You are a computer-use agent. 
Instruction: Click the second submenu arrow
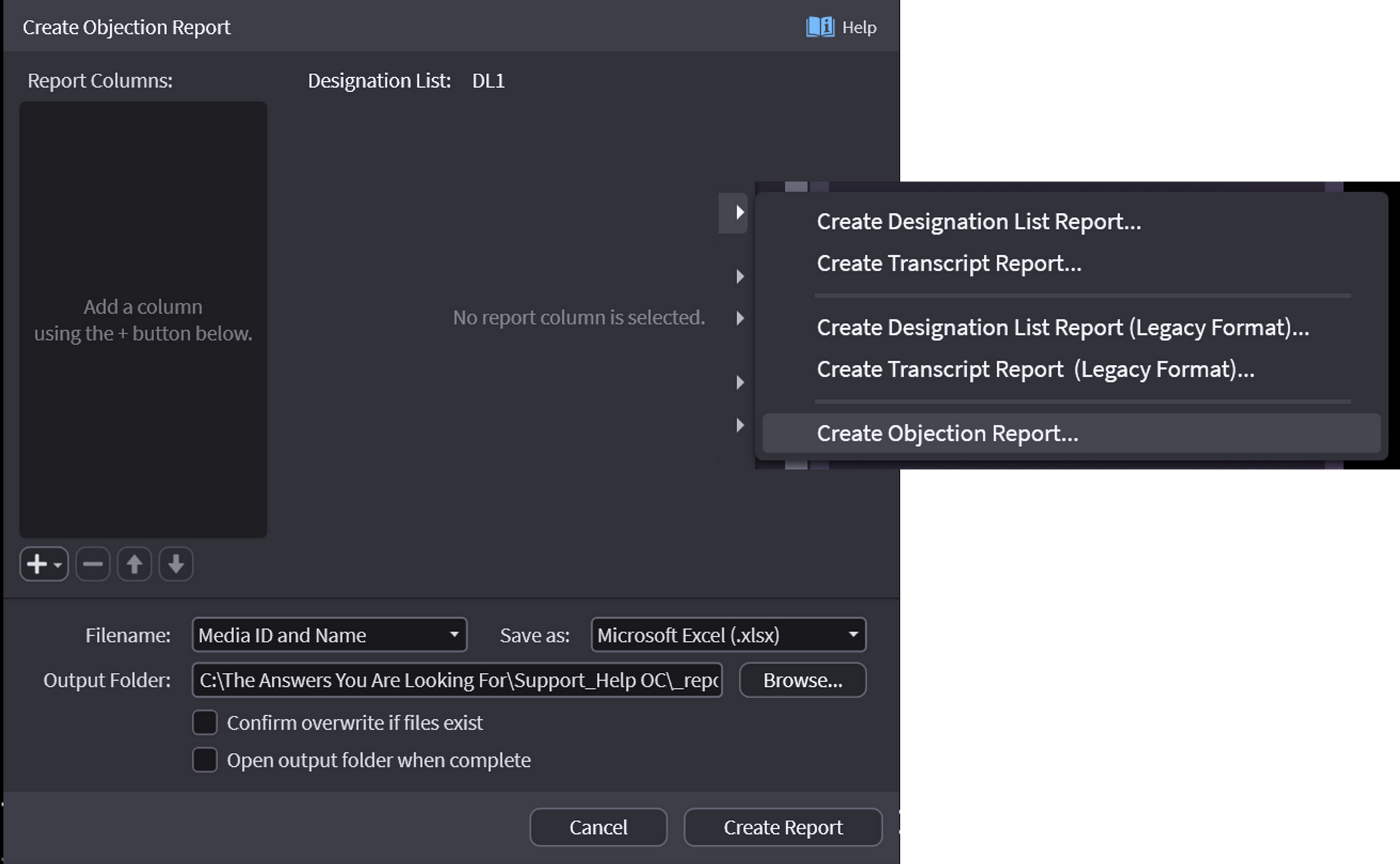coord(739,277)
